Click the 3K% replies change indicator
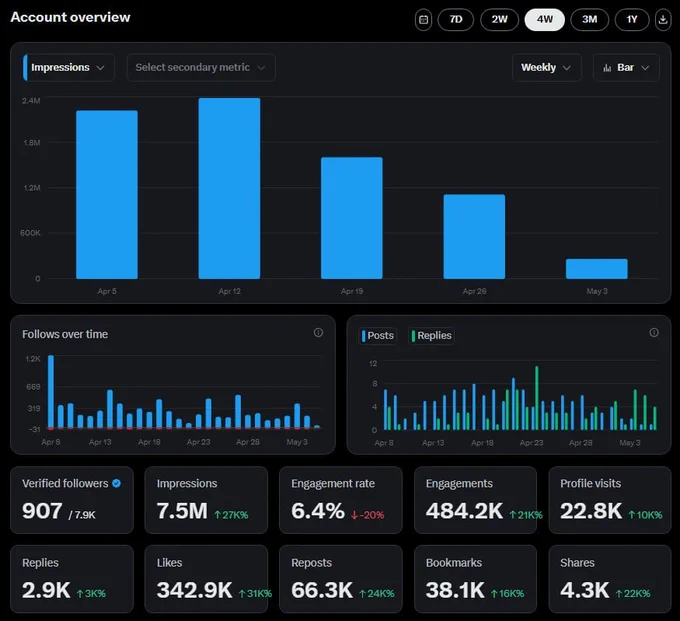This screenshot has width=680, height=621. click(91, 594)
